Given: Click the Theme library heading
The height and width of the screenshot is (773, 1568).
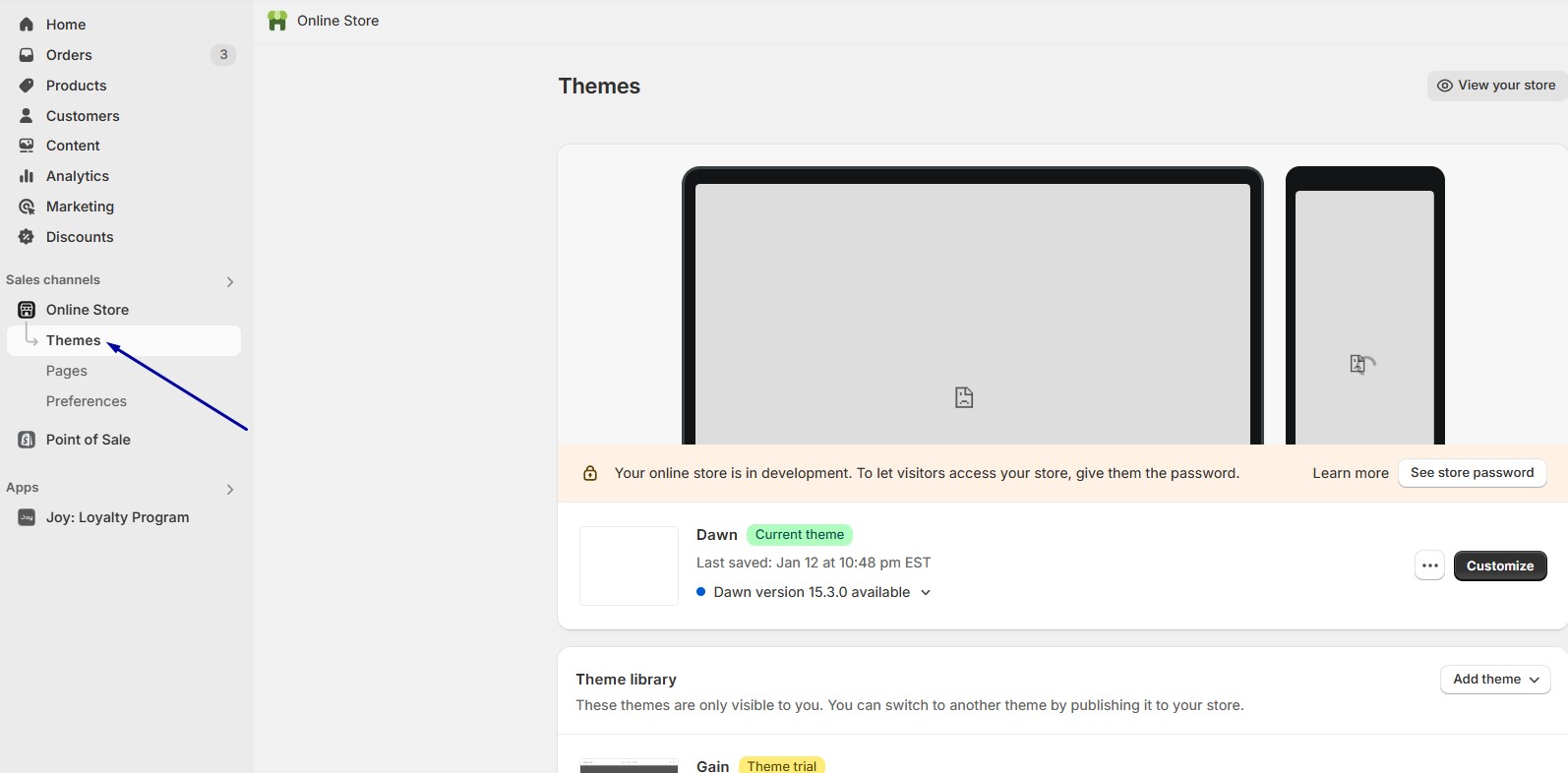Looking at the screenshot, I should (627, 680).
